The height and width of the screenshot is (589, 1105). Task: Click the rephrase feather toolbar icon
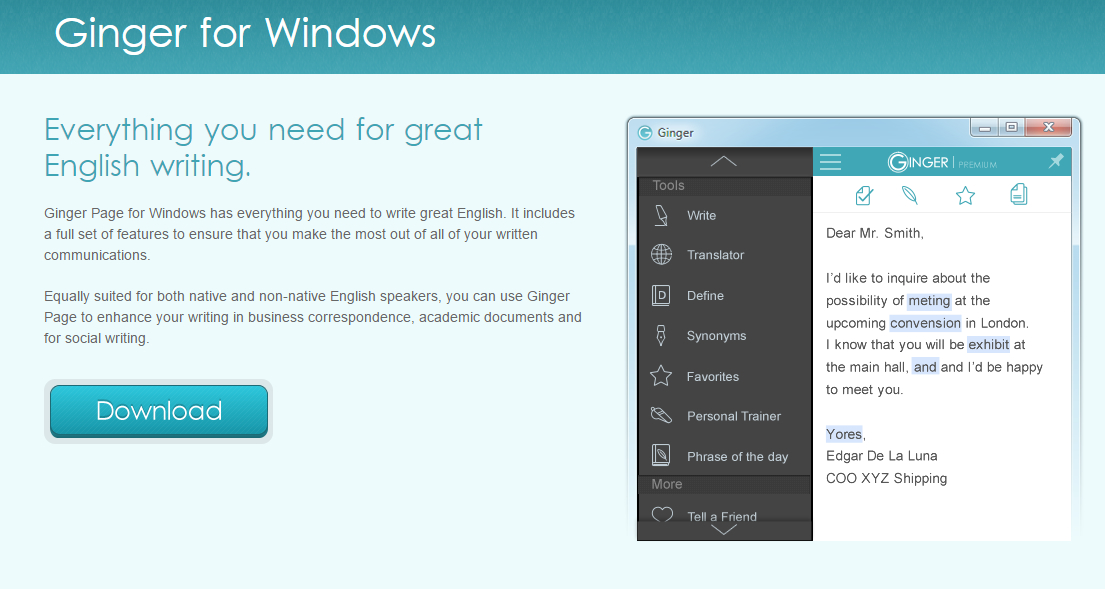tap(910, 195)
